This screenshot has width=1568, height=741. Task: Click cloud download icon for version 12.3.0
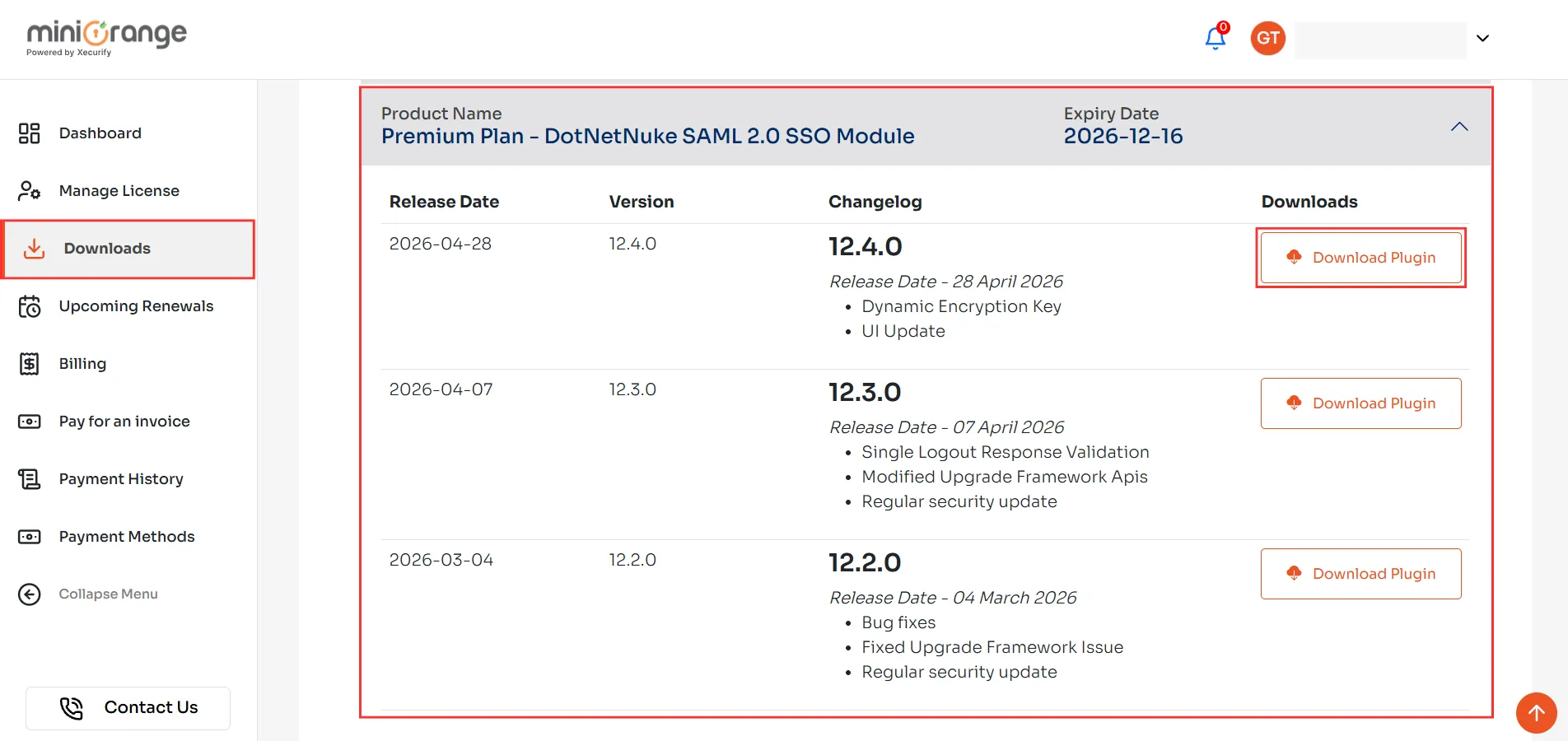pyautogui.click(x=1294, y=403)
